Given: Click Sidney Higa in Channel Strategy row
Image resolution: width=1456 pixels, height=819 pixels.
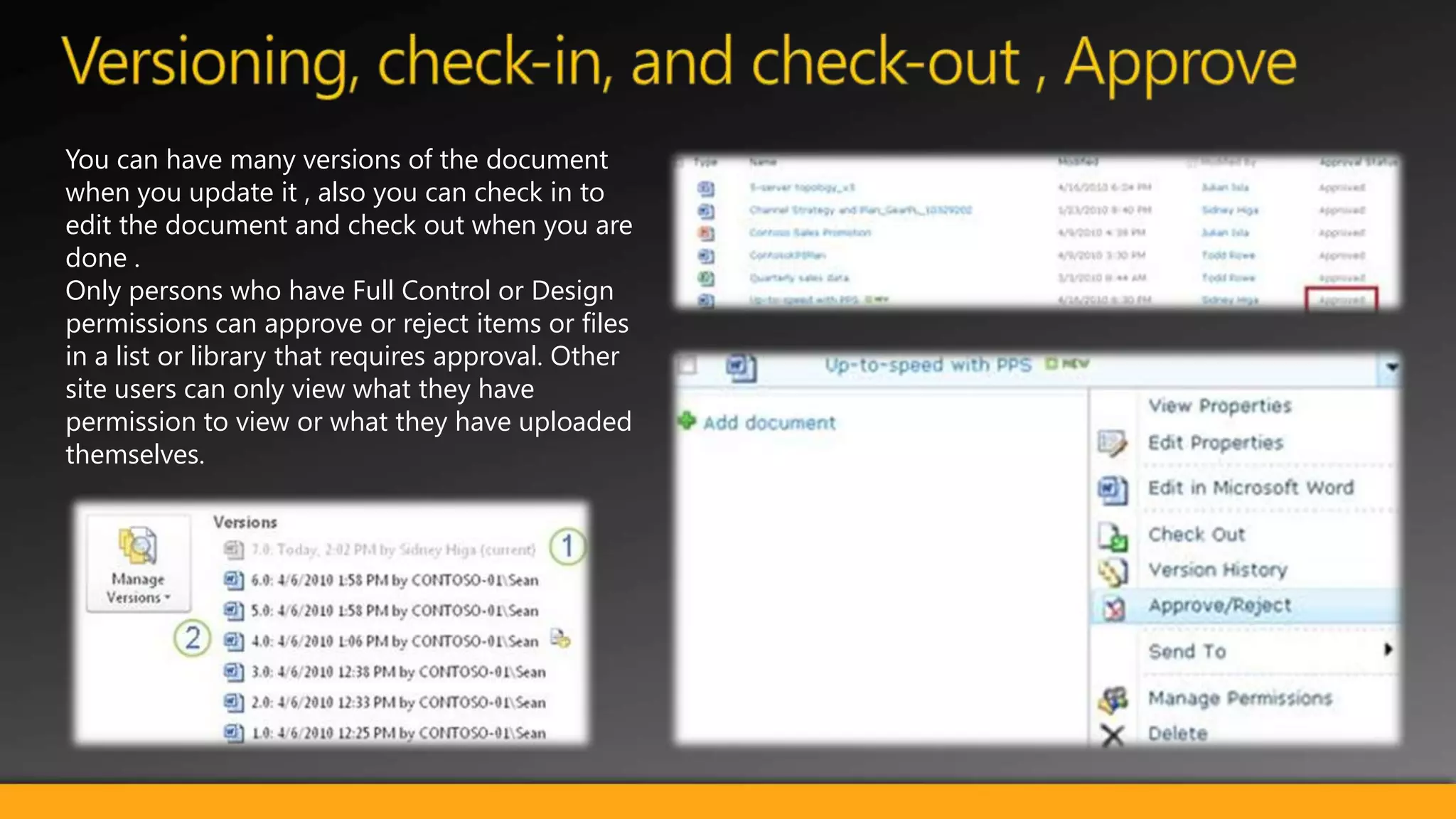Looking at the screenshot, I should pyautogui.click(x=1230, y=210).
